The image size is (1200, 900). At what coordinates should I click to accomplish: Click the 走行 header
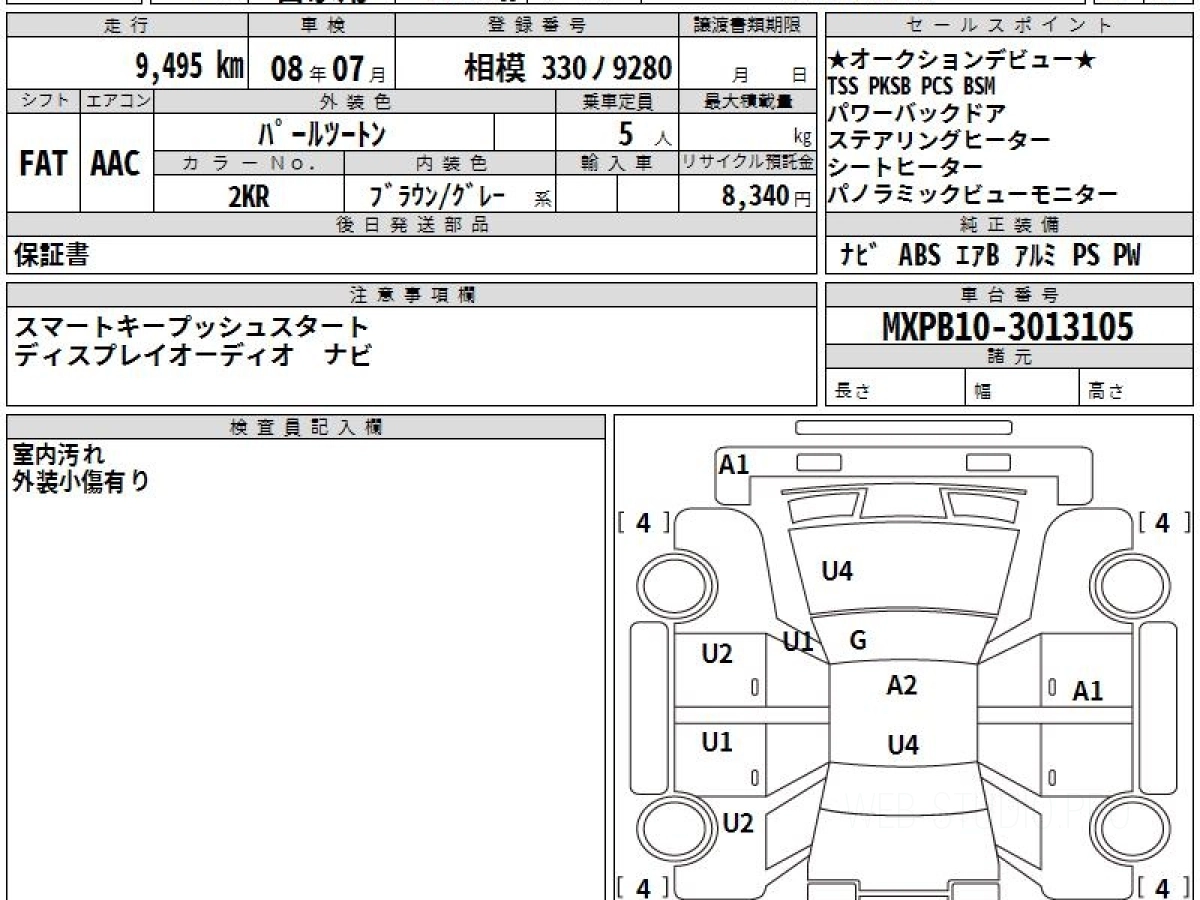coord(126,26)
